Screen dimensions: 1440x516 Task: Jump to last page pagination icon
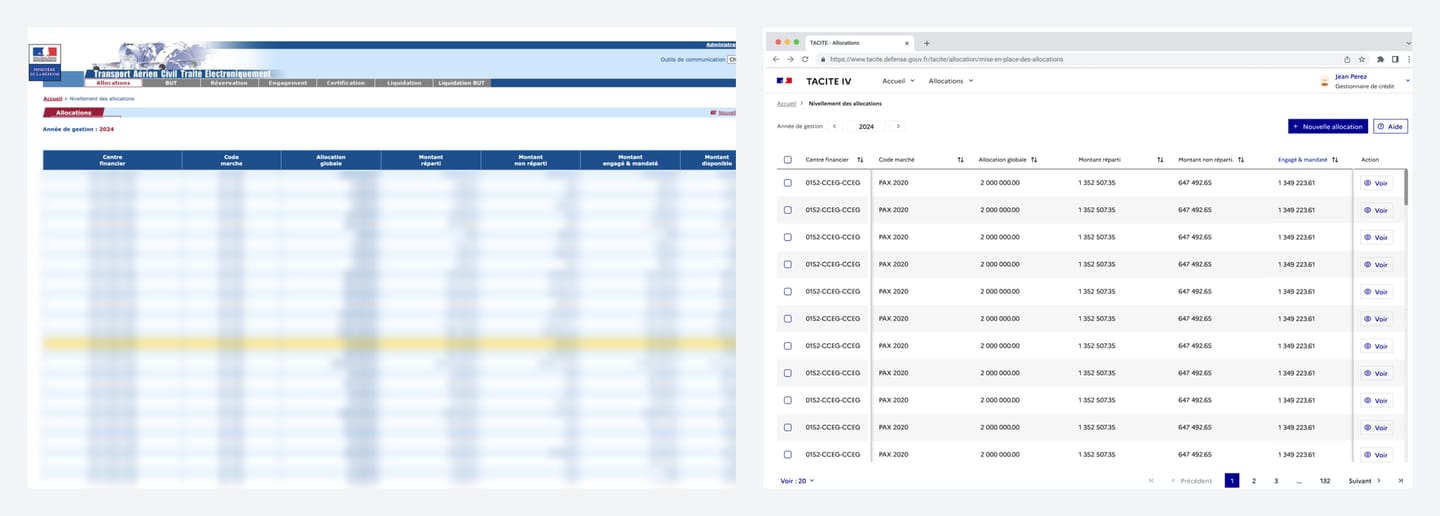[x=1400, y=481]
